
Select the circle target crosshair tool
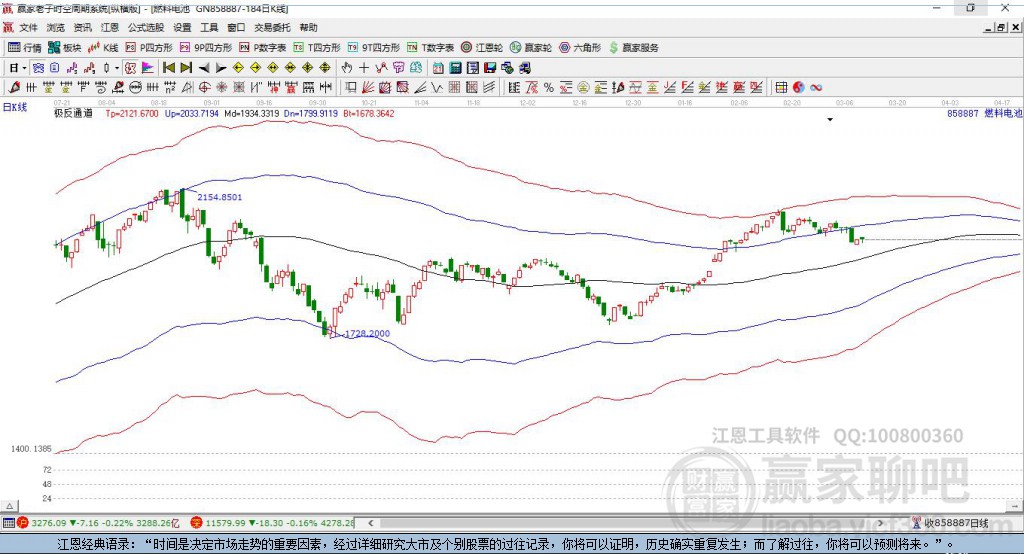click(x=204, y=88)
